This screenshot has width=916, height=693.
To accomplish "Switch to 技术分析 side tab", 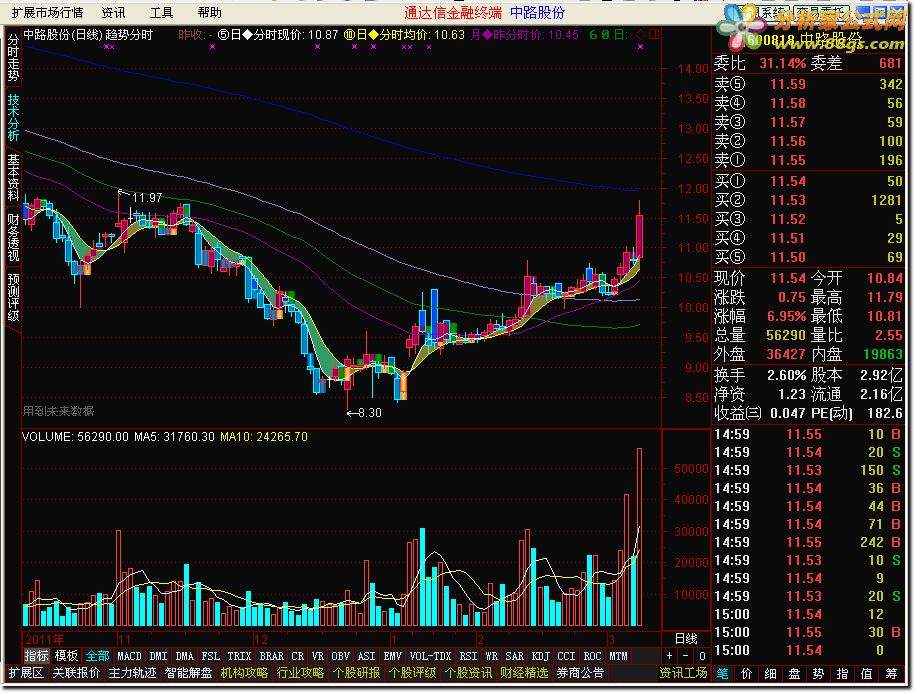I will click(x=13, y=117).
